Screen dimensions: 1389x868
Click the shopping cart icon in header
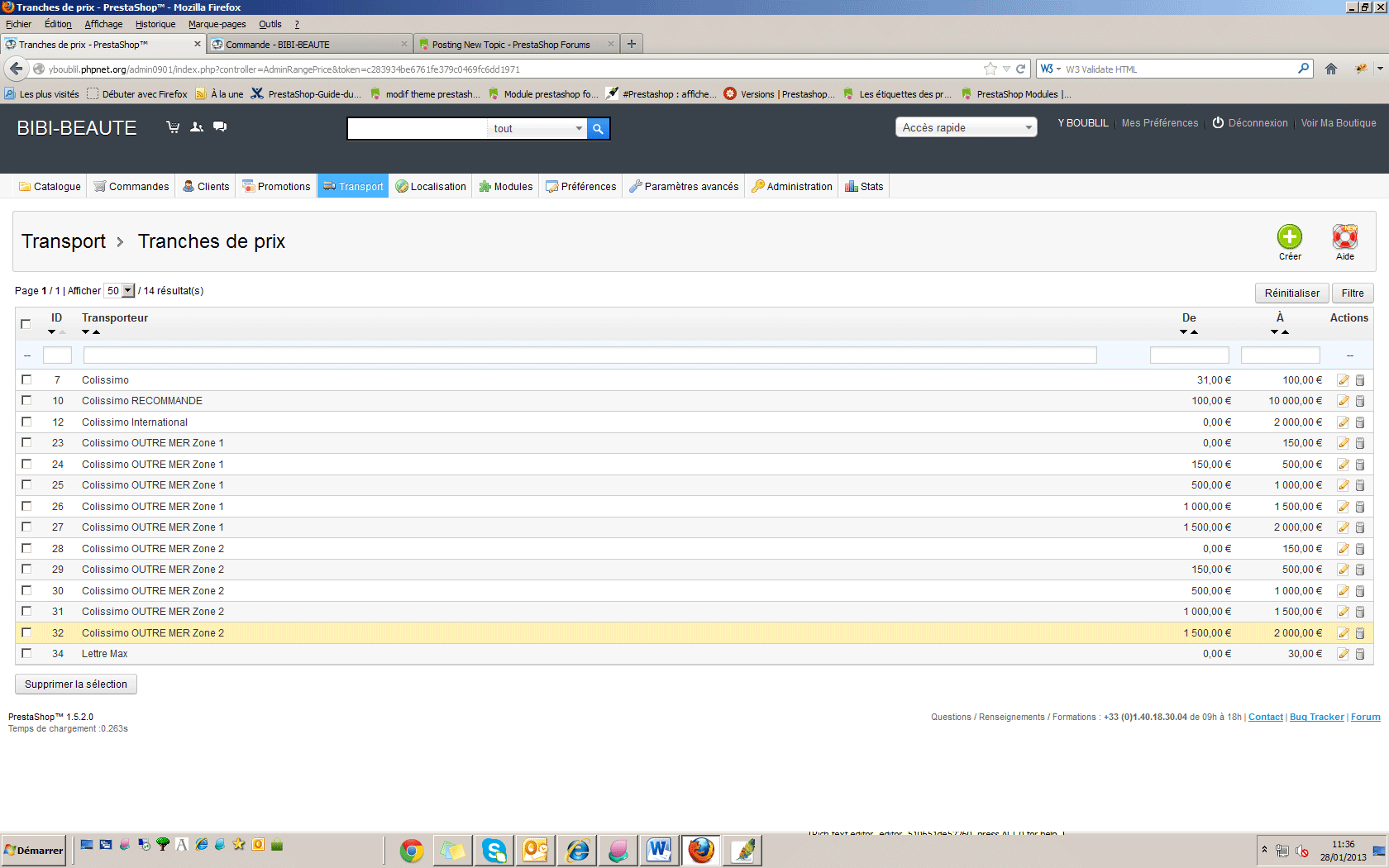click(173, 127)
